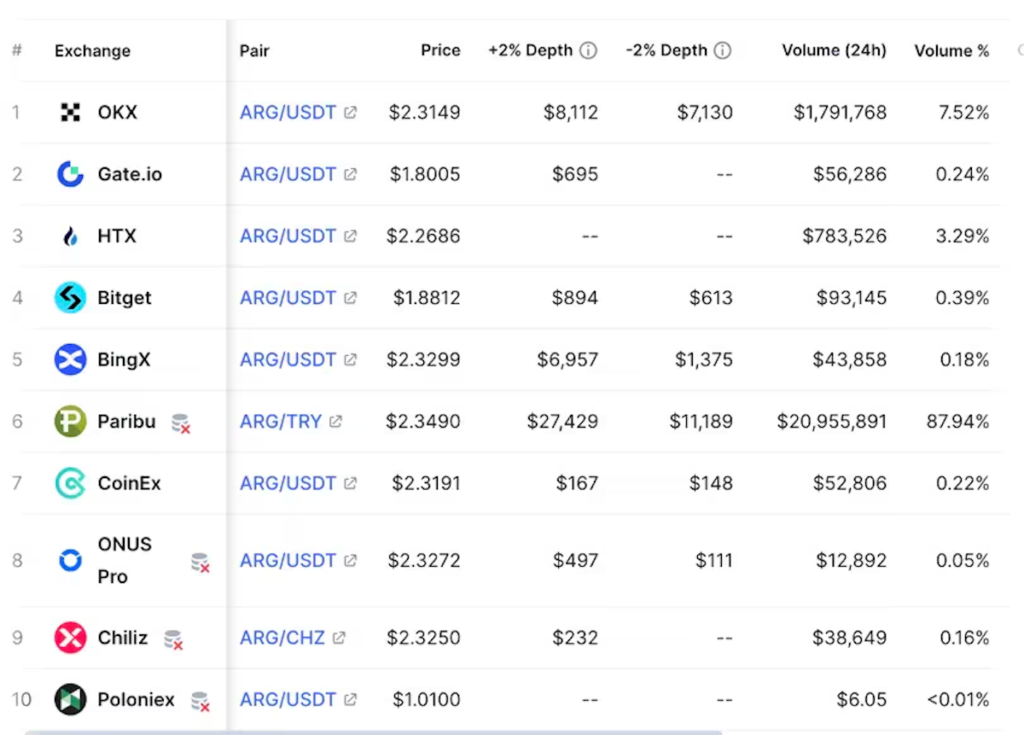Screen dimensions: 1024x735
Task: Select Paribu's 87.94% volume share
Action: 958,421
